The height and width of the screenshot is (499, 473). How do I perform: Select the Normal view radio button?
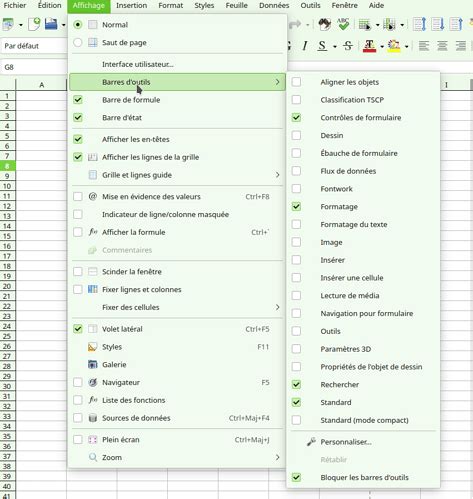pyautogui.click(x=78, y=25)
